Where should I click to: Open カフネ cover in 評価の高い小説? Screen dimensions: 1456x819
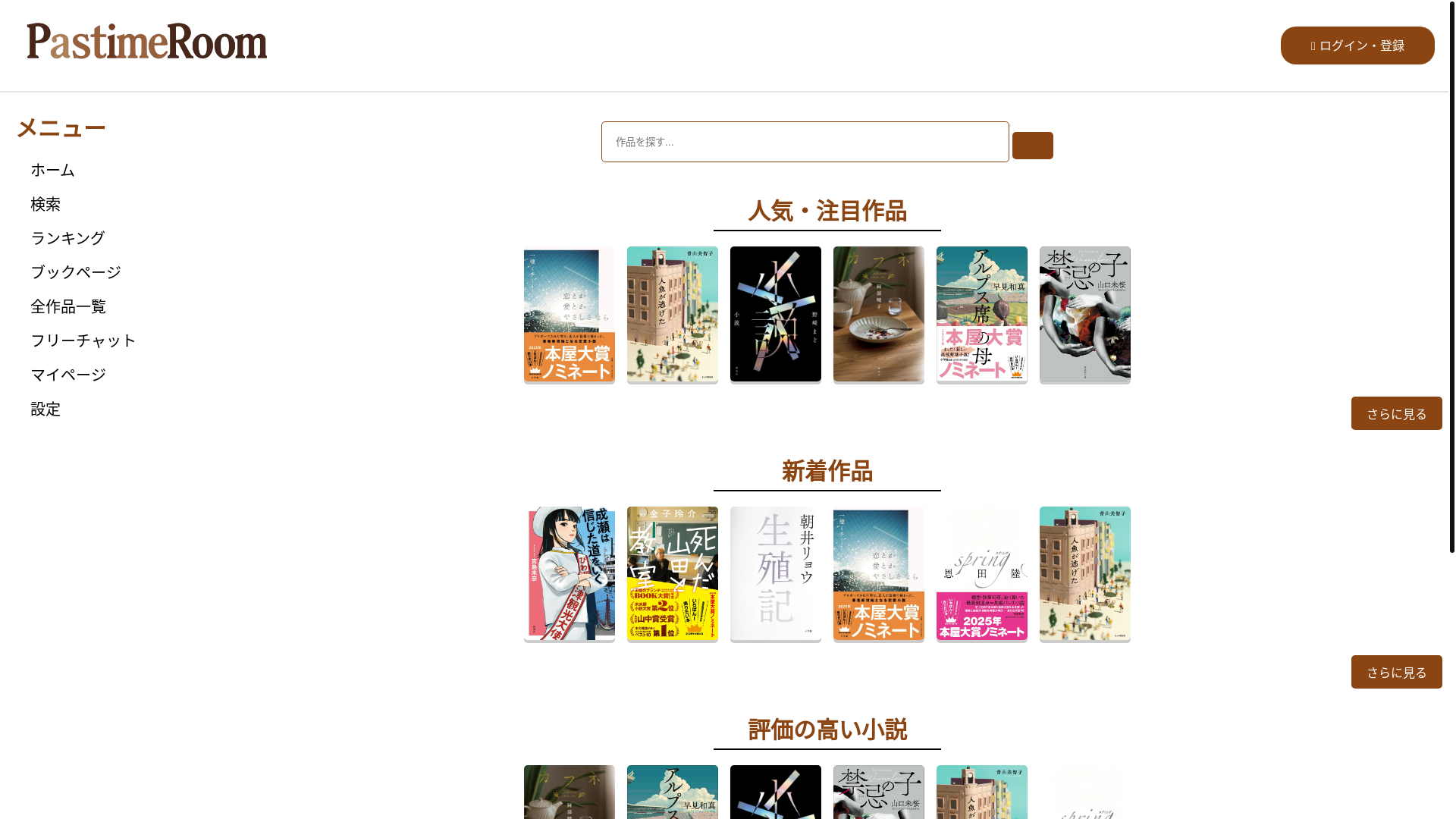click(570, 792)
